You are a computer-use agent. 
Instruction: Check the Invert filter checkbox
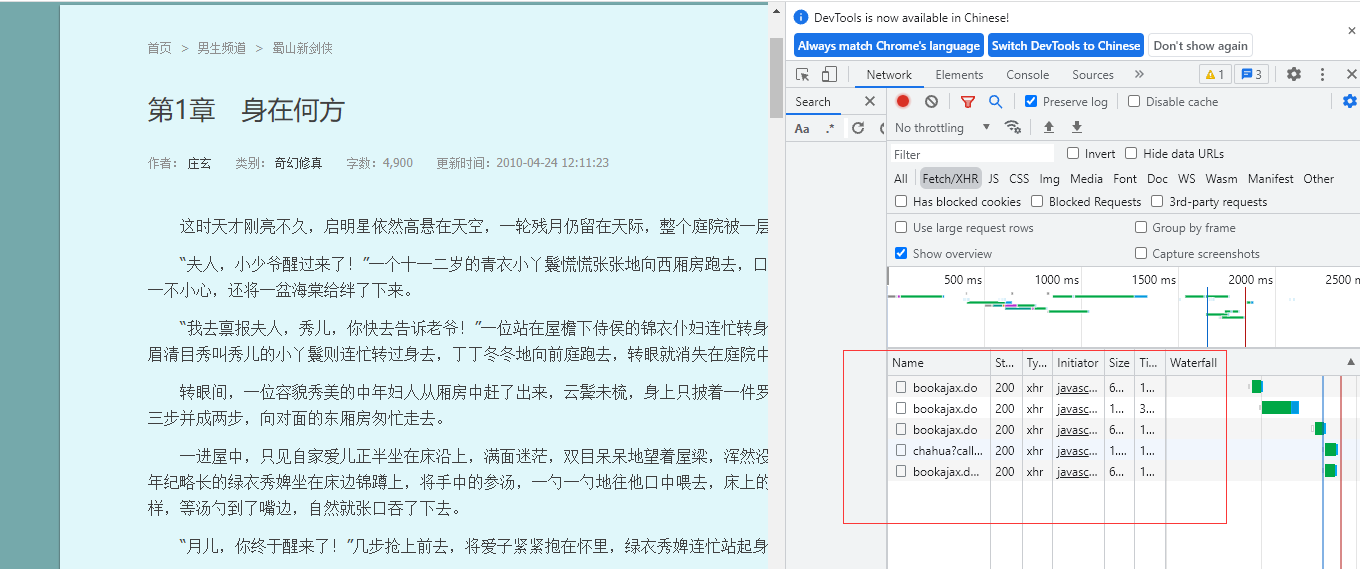[x=1073, y=153]
